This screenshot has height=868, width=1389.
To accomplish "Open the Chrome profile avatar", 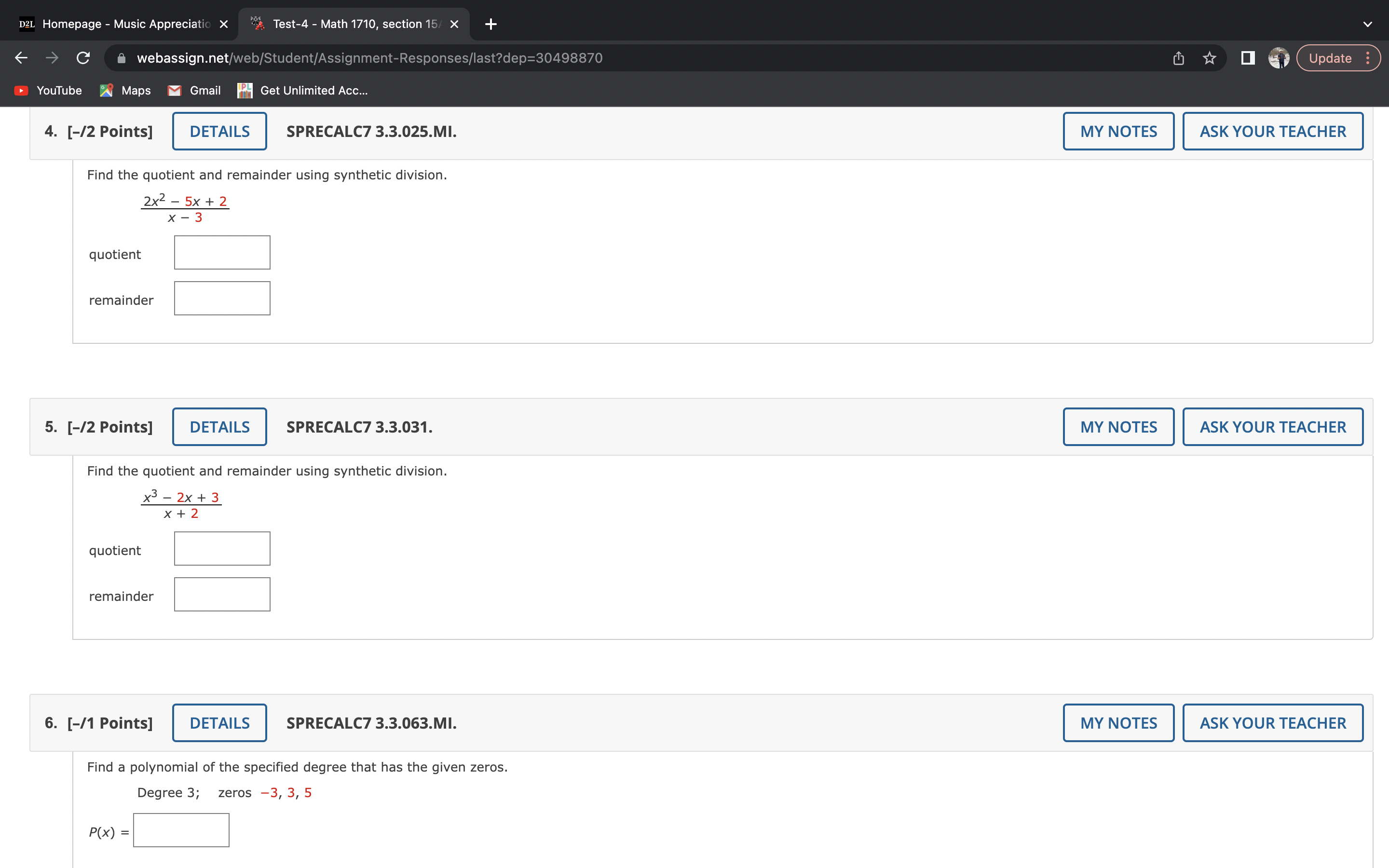I will (x=1278, y=57).
